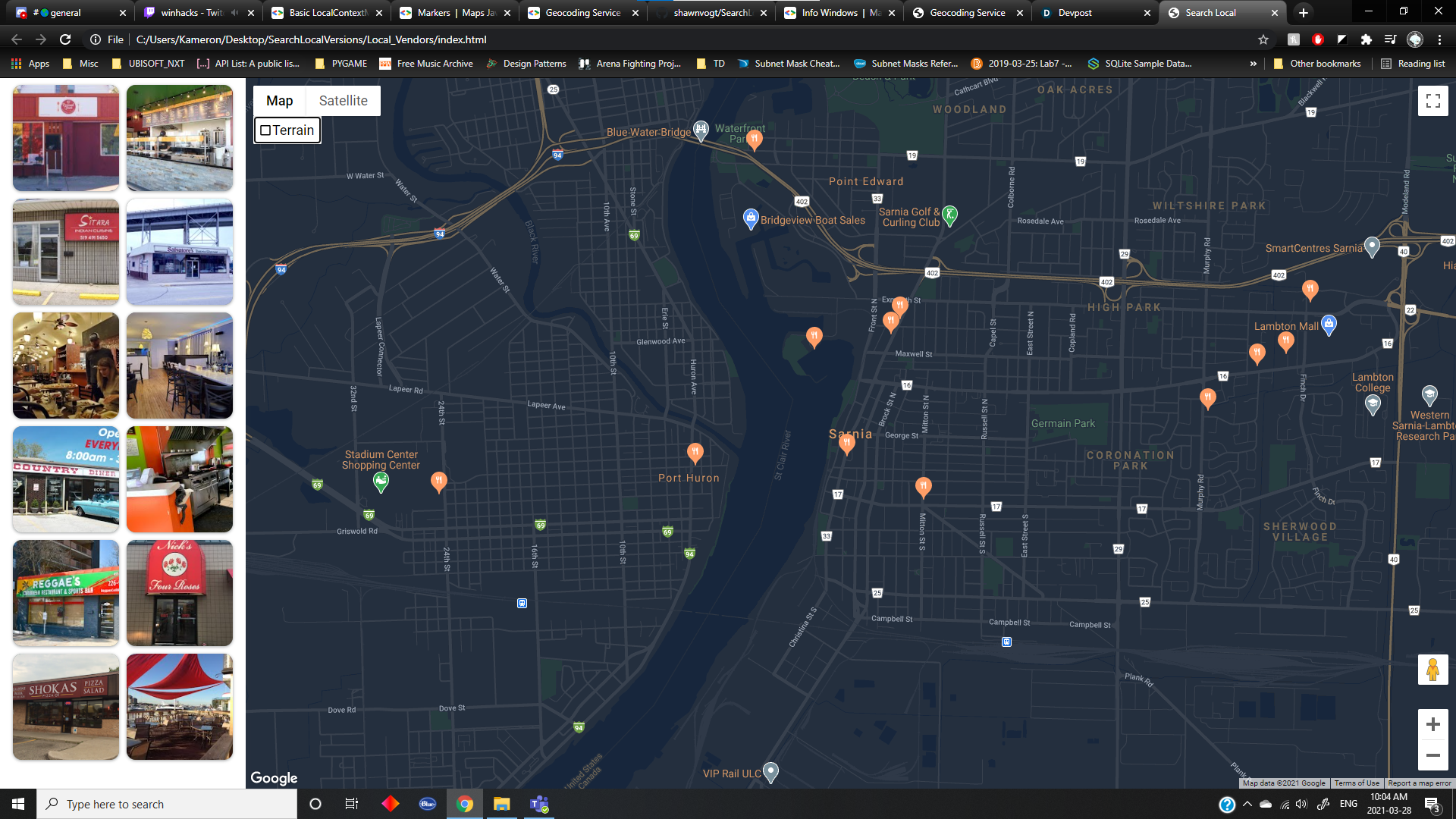The height and width of the screenshot is (819, 1456).
Task: Click the restaurant marker near Waterfront Park
Action: (754, 139)
